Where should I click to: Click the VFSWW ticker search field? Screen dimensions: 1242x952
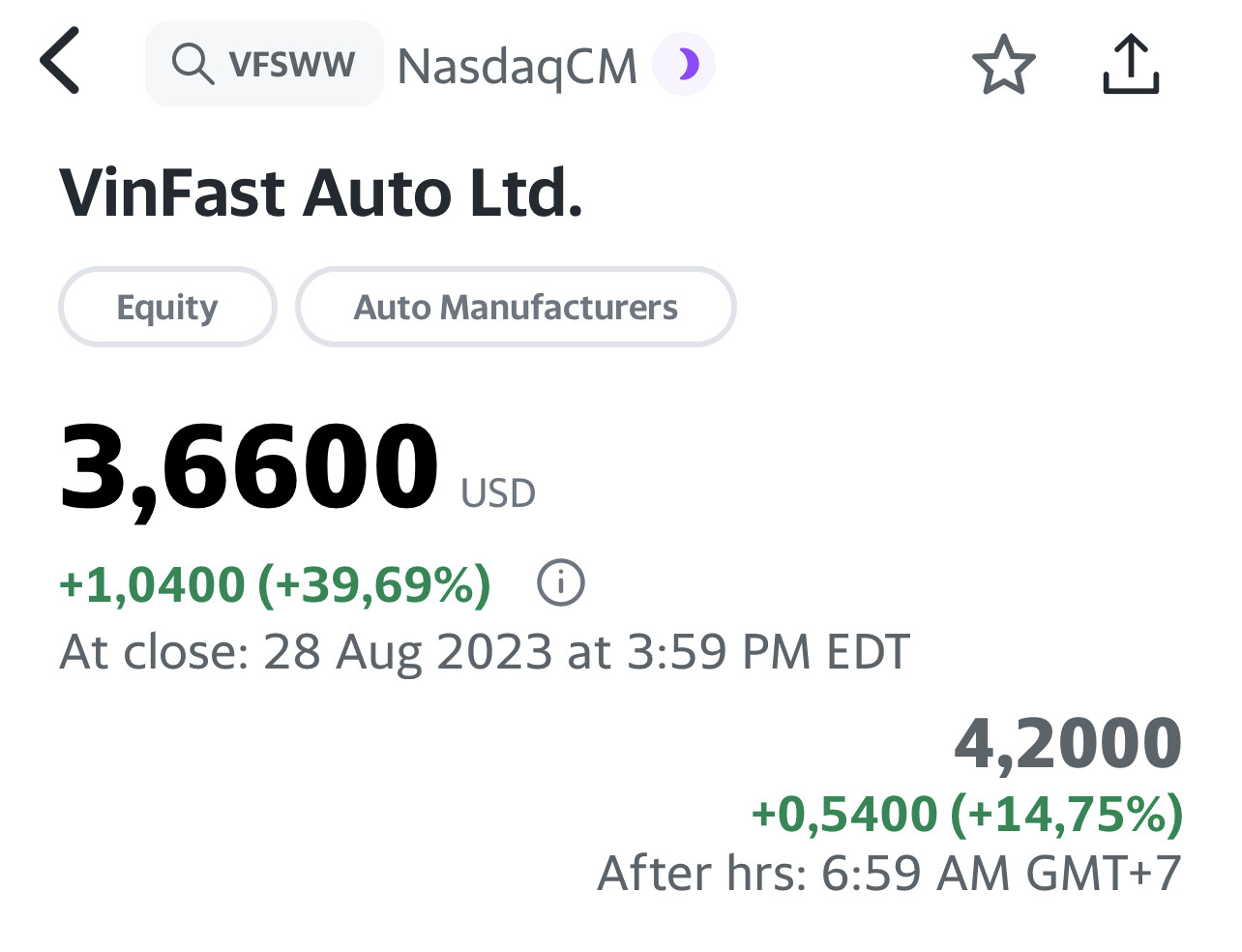(291, 64)
